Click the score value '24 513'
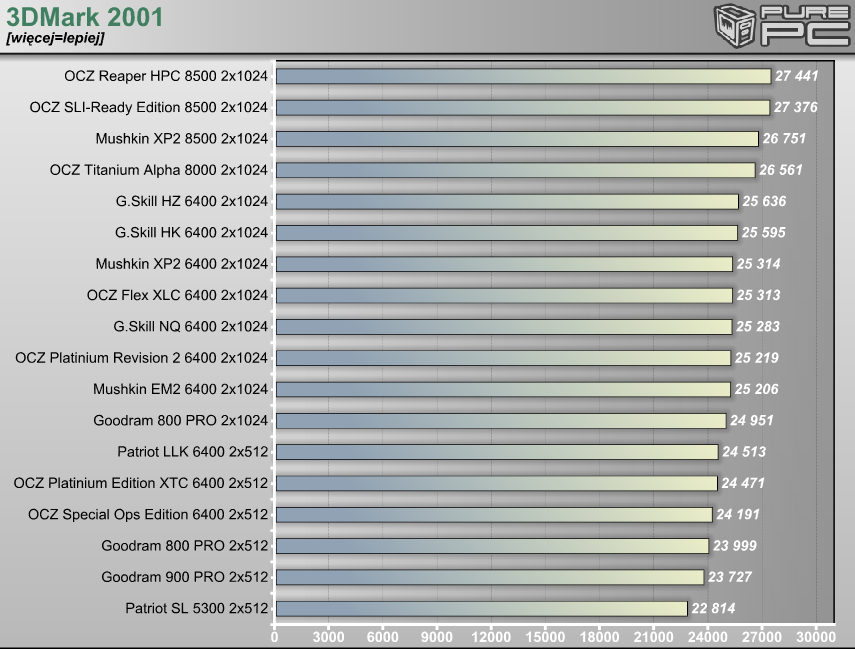The height and width of the screenshot is (649, 855). (744, 452)
